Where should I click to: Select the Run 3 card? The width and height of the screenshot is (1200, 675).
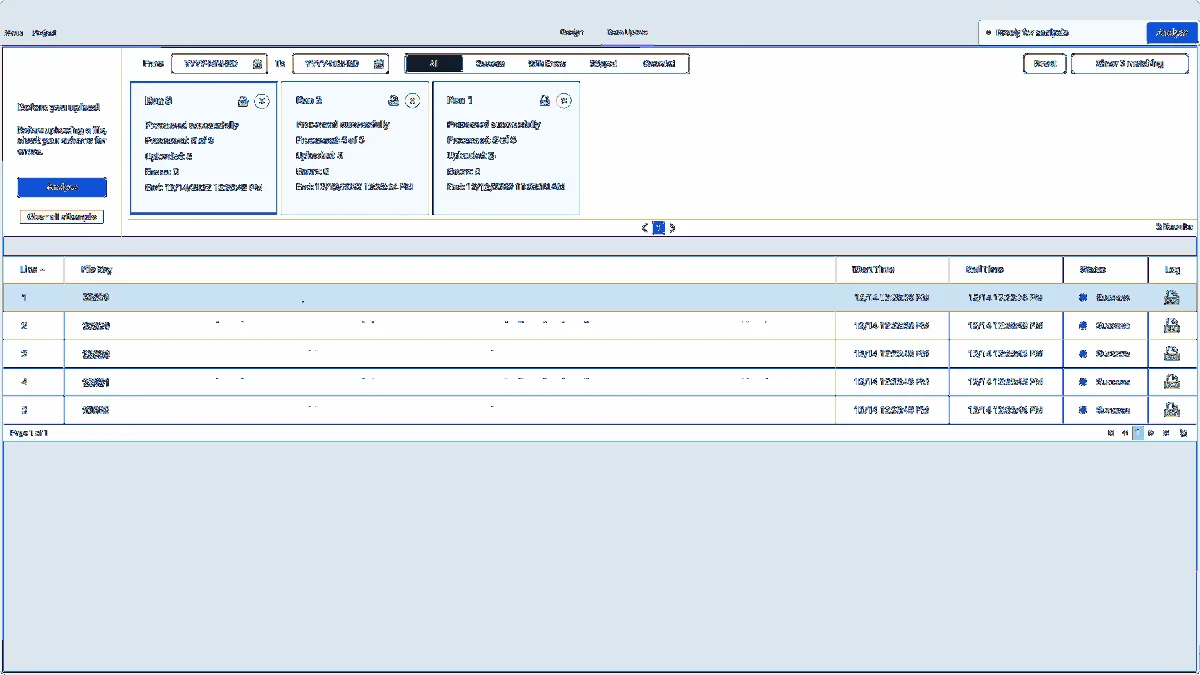tap(204, 148)
